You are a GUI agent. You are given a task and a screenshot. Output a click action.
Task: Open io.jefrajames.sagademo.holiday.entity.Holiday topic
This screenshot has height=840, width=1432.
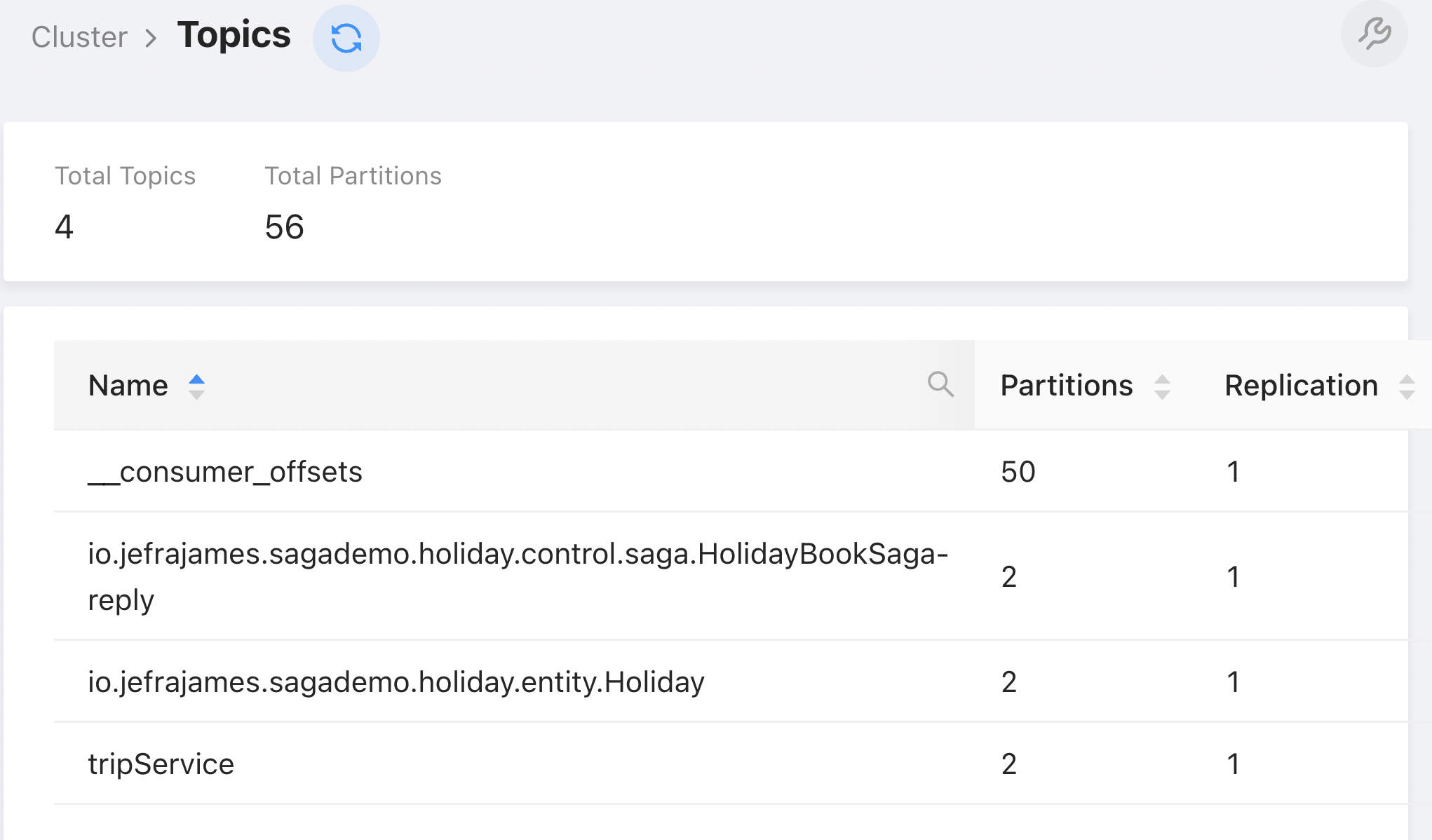[x=396, y=681]
